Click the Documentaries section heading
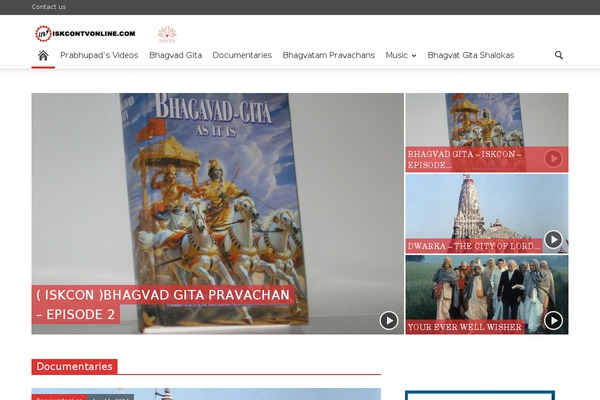Screen dimensions: 600x400 coord(75,367)
